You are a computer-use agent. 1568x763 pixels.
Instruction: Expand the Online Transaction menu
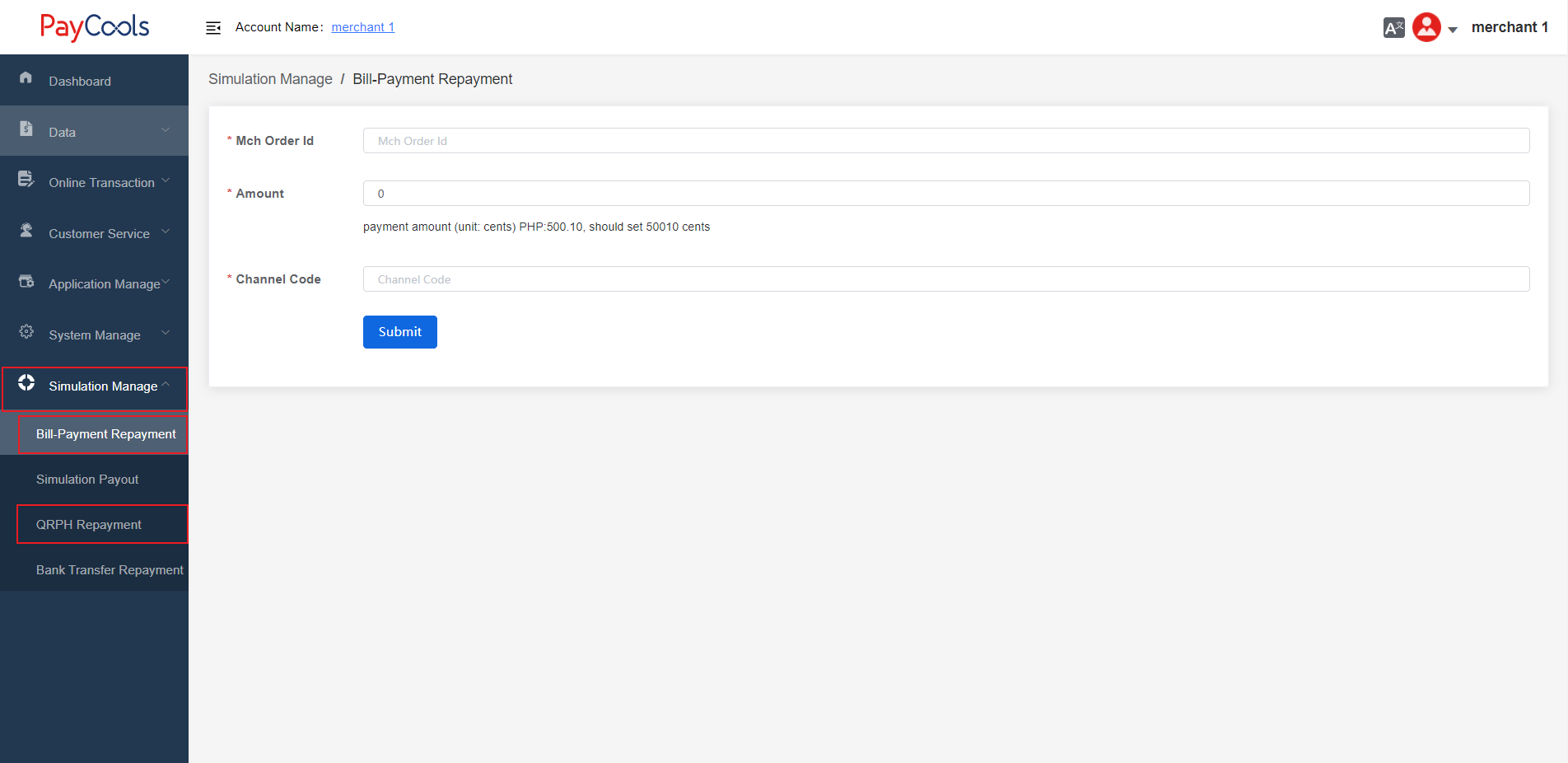coord(101,183)
